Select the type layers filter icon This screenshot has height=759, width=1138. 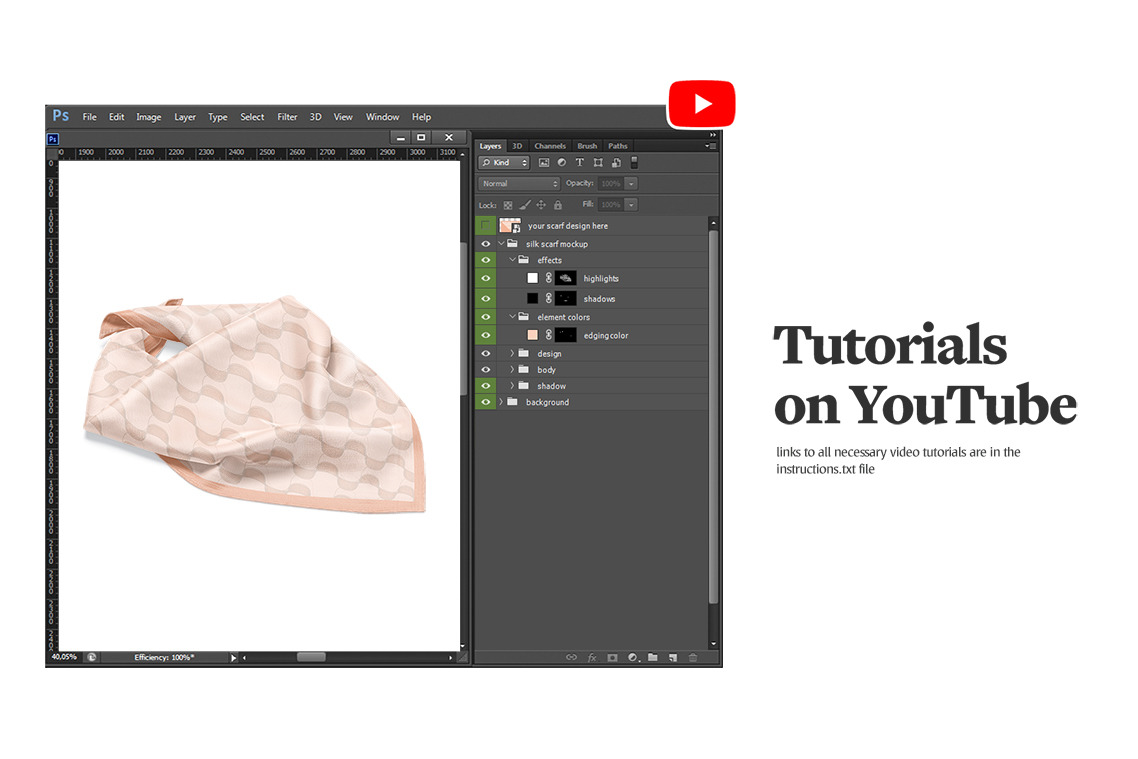click(580, 162)
